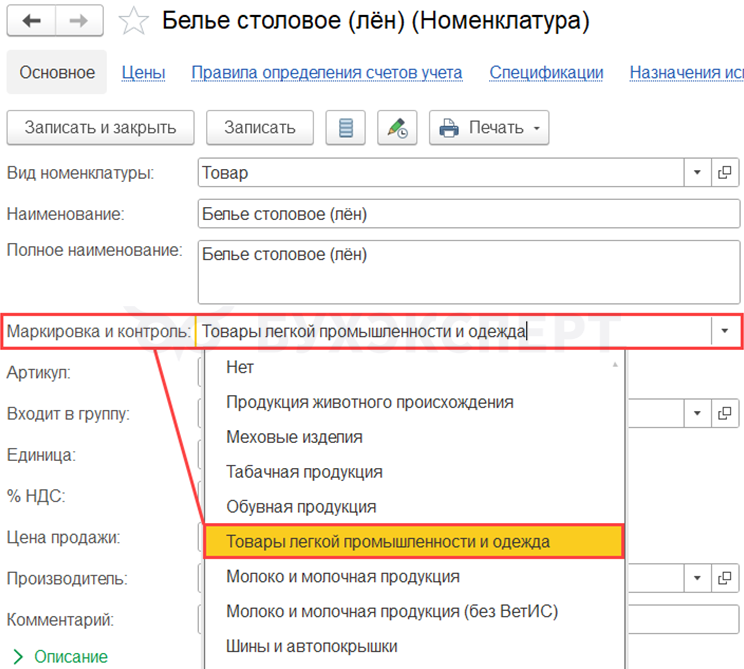Switch to the Цены tab
The height and width of the screenshot is (669, 744).
143,73
